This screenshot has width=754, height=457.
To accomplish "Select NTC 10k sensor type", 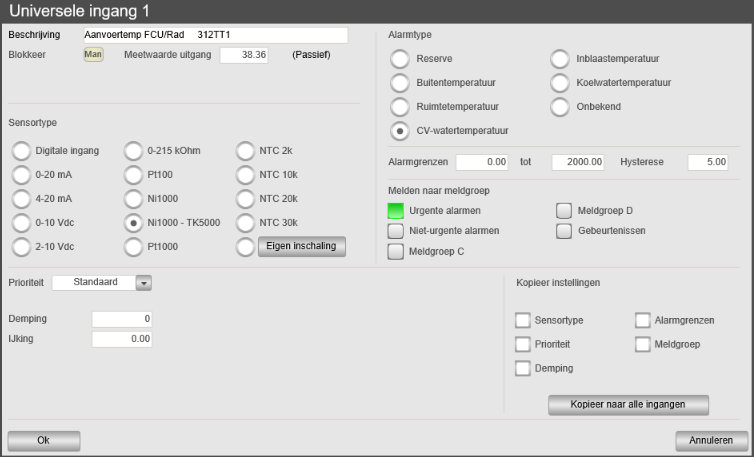I will point(246,174).
